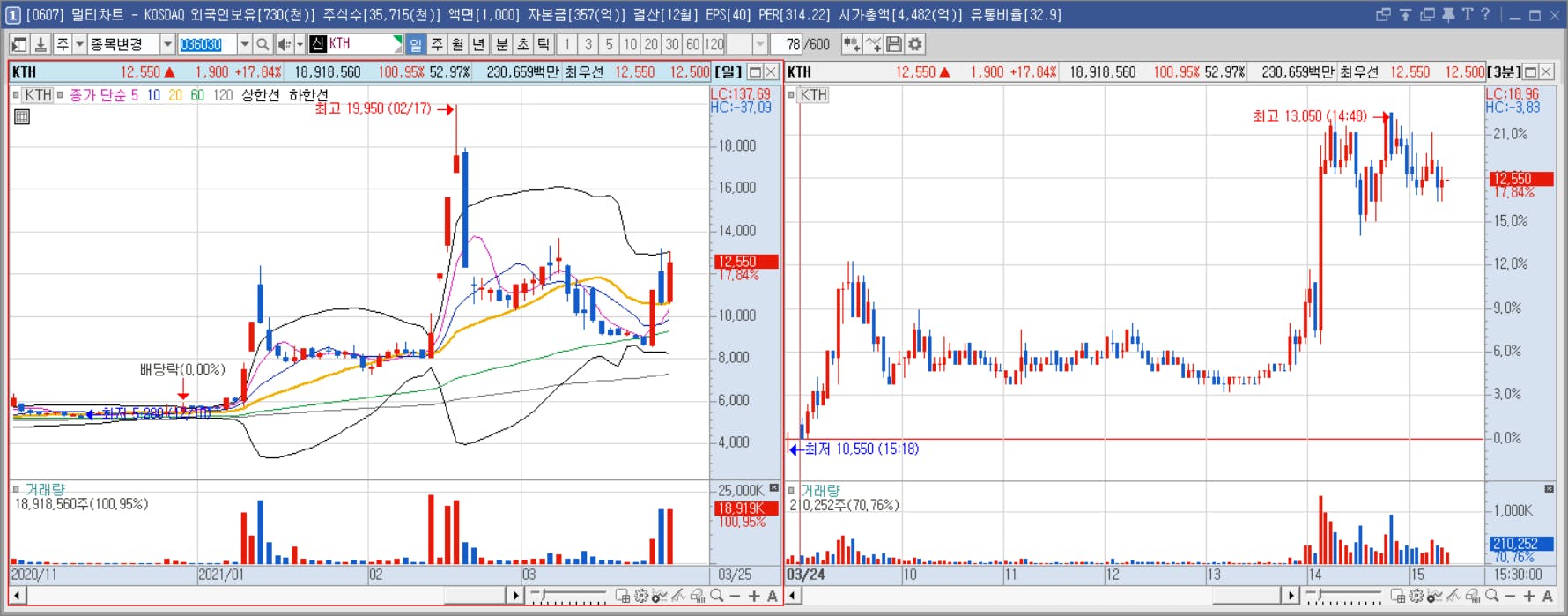
Task: Click left chart scrollbar left arrow
Action: 17,596
